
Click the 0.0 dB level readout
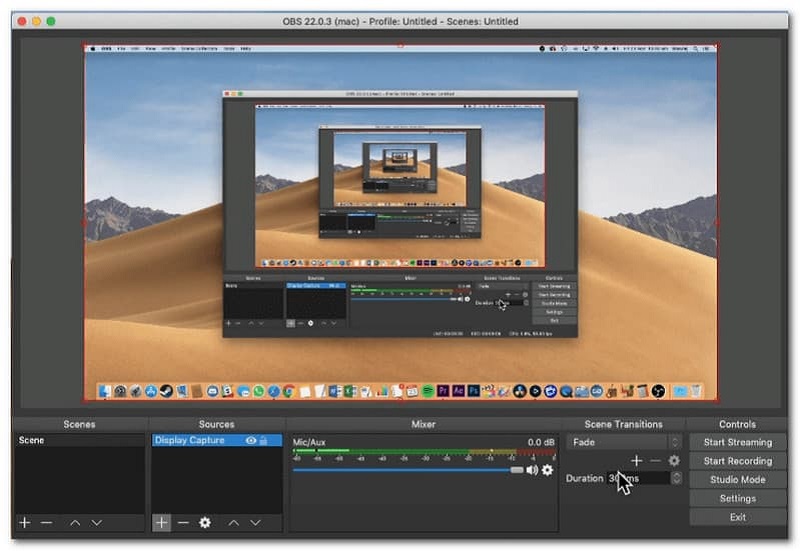541,442
